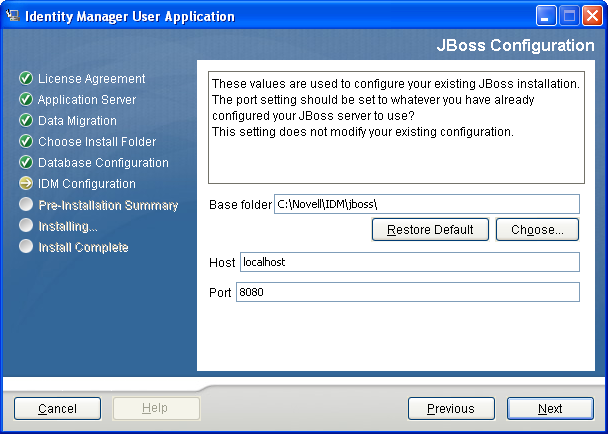Image resolution: width=608 pixels, height=434 pixels.
Task: Click the description text about JBoss installation
Action: tap(396, 107)
